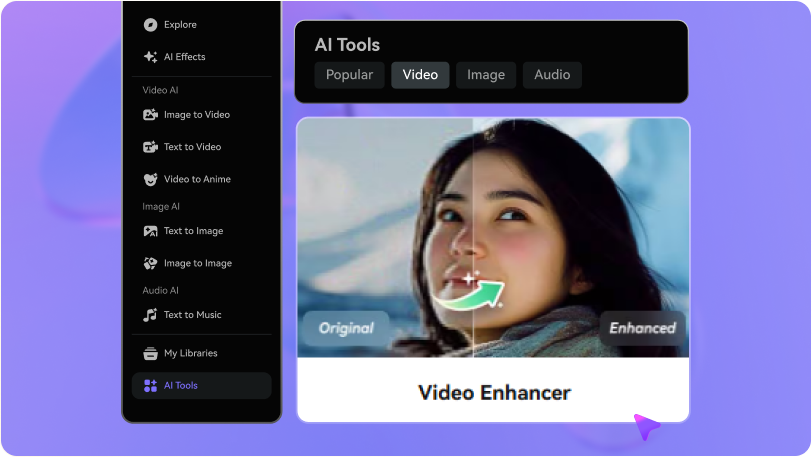Click the AI Tools grid icon
This screenshot has width=812, height=457.
tap(150, 386)
